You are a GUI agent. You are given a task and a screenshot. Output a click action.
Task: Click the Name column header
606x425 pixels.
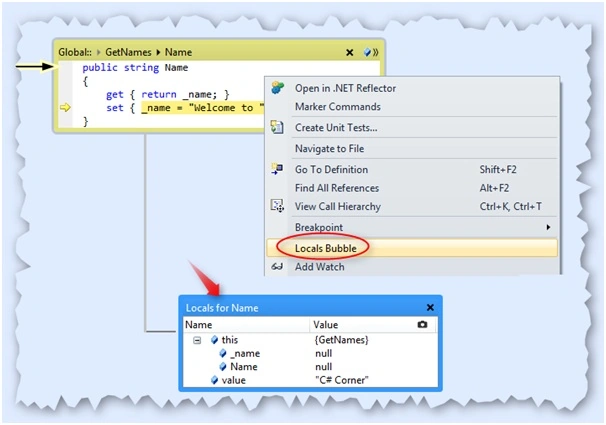(246, 325)
